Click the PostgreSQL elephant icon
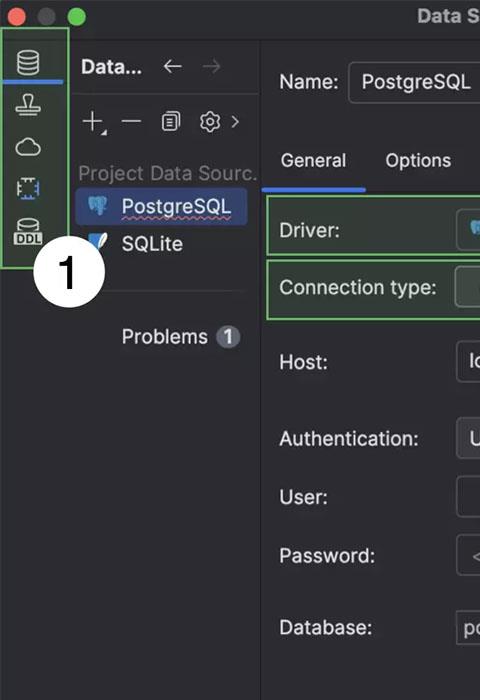This screenshot has width=480, height=700. [x=97, y=206]
